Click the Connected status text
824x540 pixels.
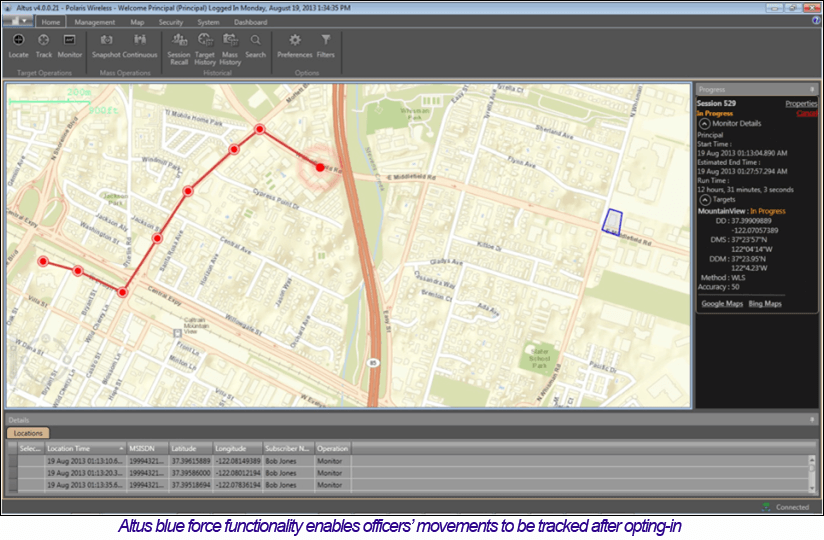(792, 507)
